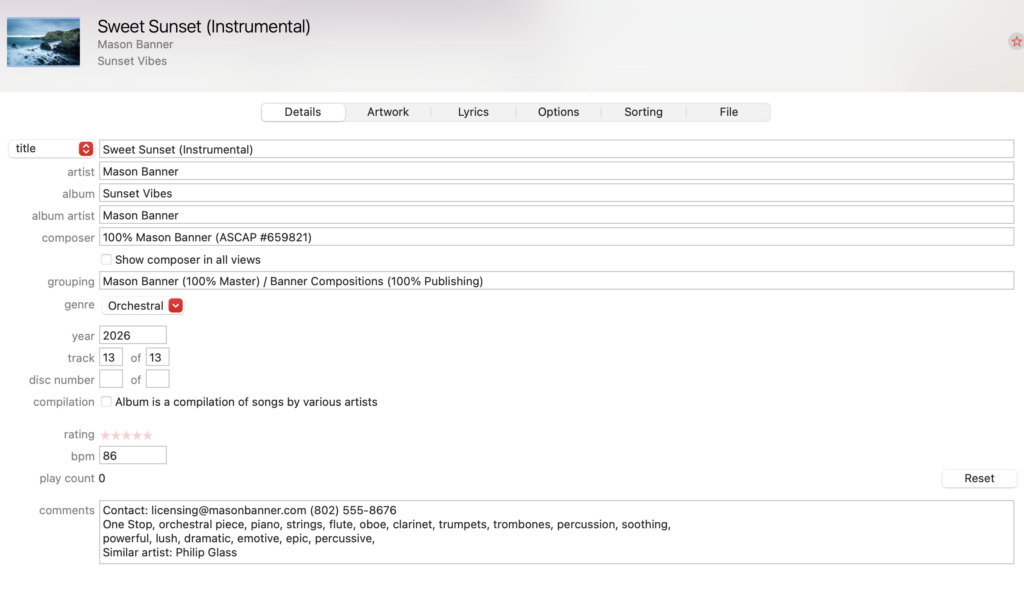Switch to the Artwork tab
The width and height of the screenshot is (1024, 609).
(x=388, y=112)
